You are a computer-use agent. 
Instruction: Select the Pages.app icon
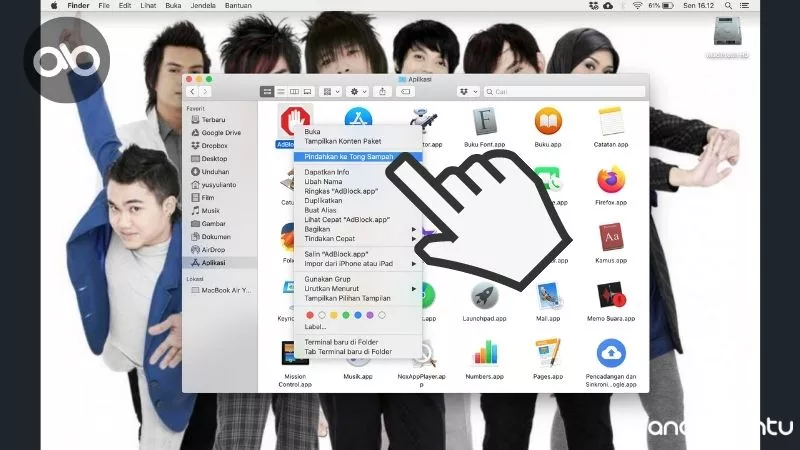(x=548, y=353)
